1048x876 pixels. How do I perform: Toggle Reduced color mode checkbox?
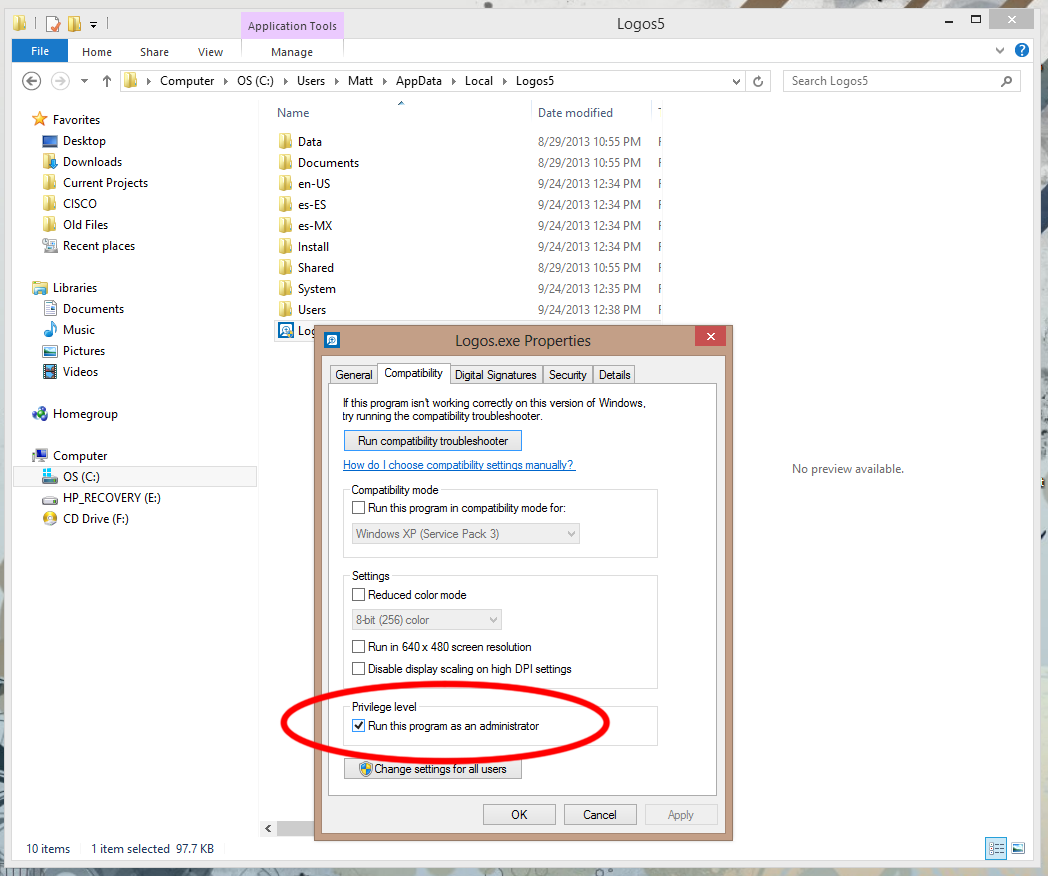(359, 595)
